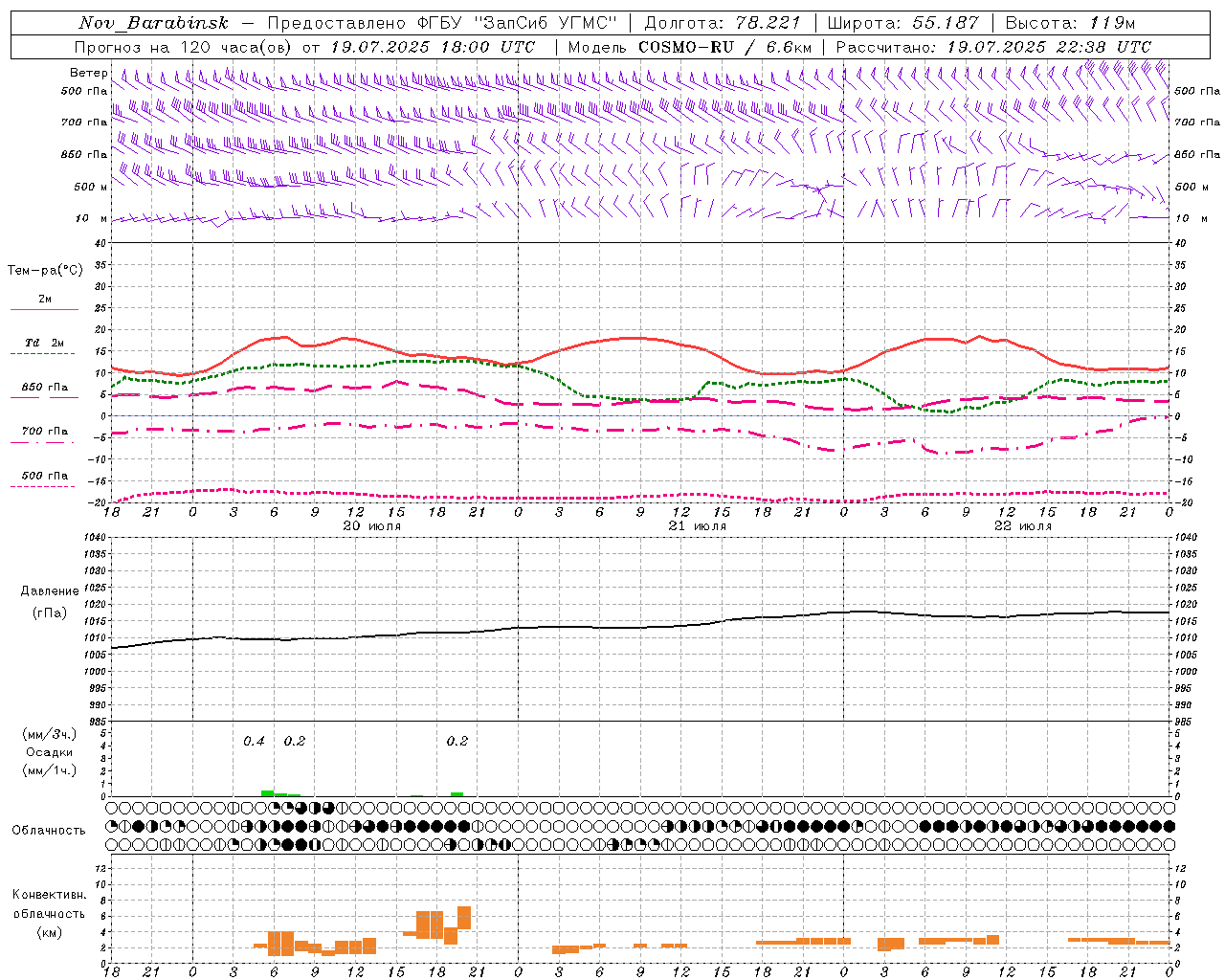Click the Td 2м dew point legend entry
The height and width of the screenshot is (980, 1225).
point(44,343)
